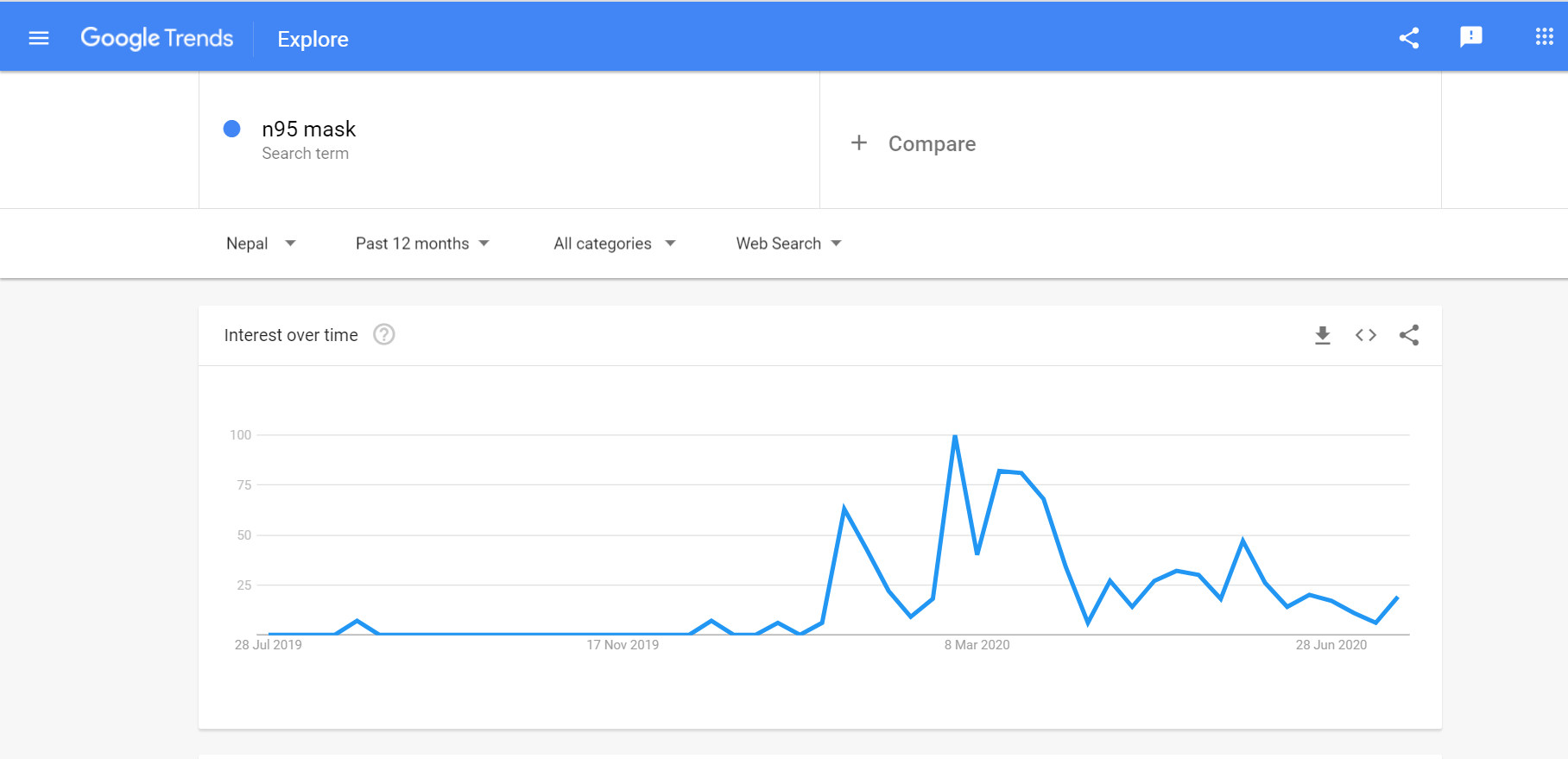Edit the n95 mask search term
The width and height of the screenshot is (1568, 759).
(x=308, y=130)
